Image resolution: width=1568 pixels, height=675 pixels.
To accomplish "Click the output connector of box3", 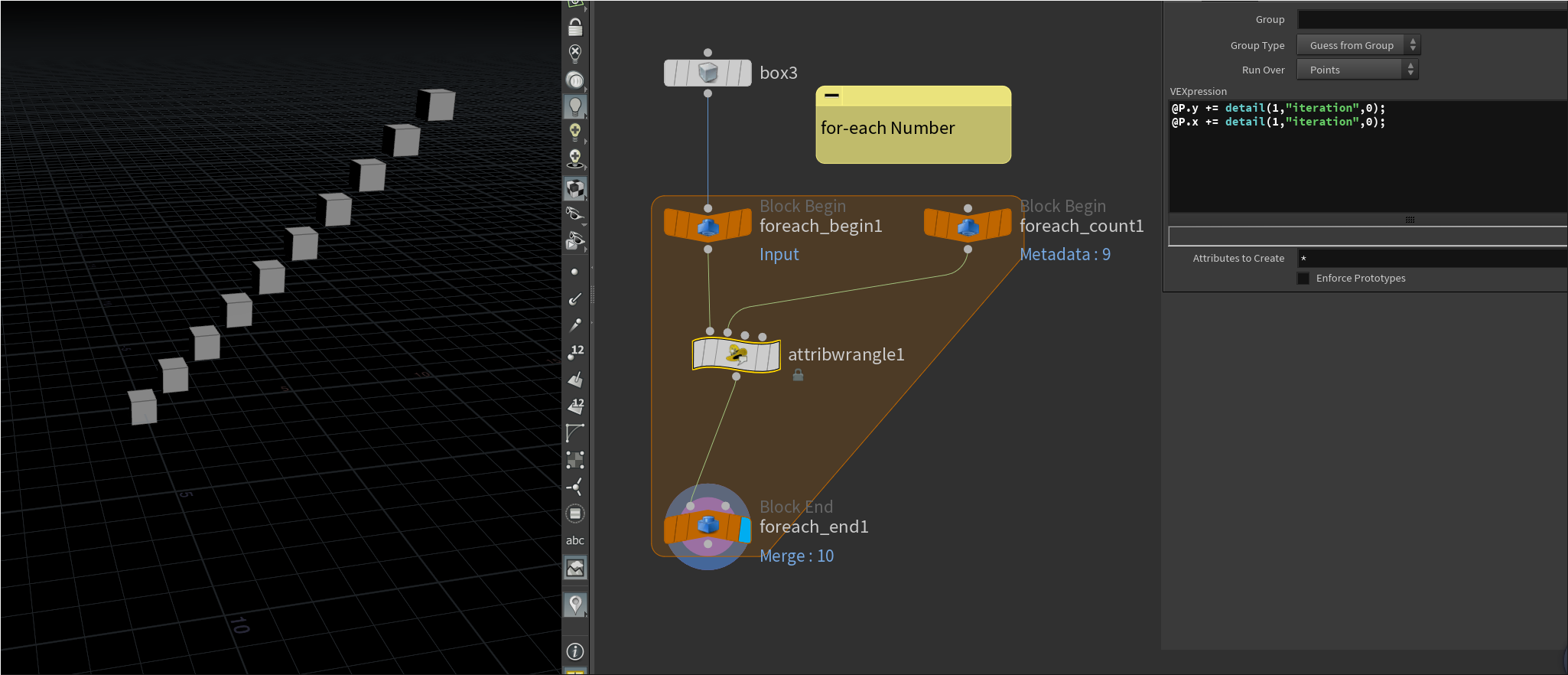I will click(x=708, y=93).
